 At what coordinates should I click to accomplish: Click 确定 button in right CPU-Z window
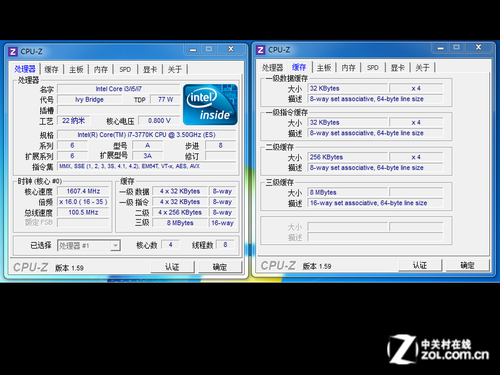point(467,265)
